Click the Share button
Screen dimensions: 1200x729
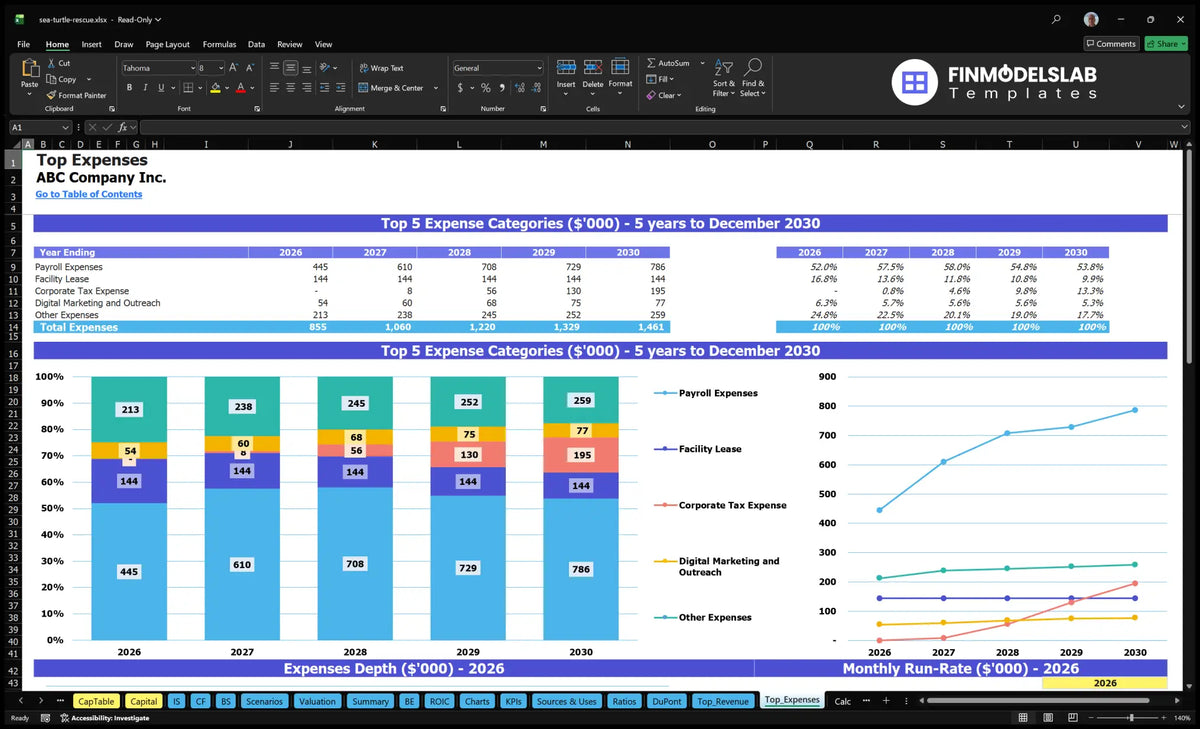1166,44
